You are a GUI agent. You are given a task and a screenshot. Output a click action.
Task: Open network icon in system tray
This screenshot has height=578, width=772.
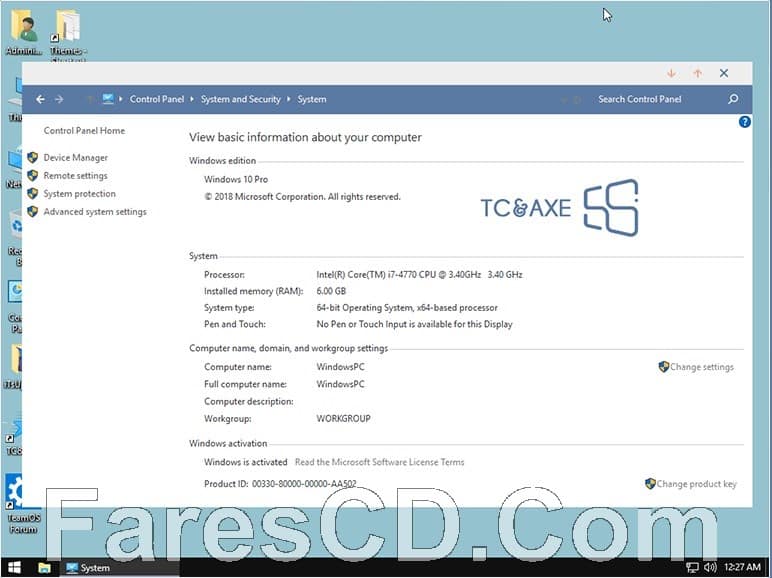coord(692,568)
